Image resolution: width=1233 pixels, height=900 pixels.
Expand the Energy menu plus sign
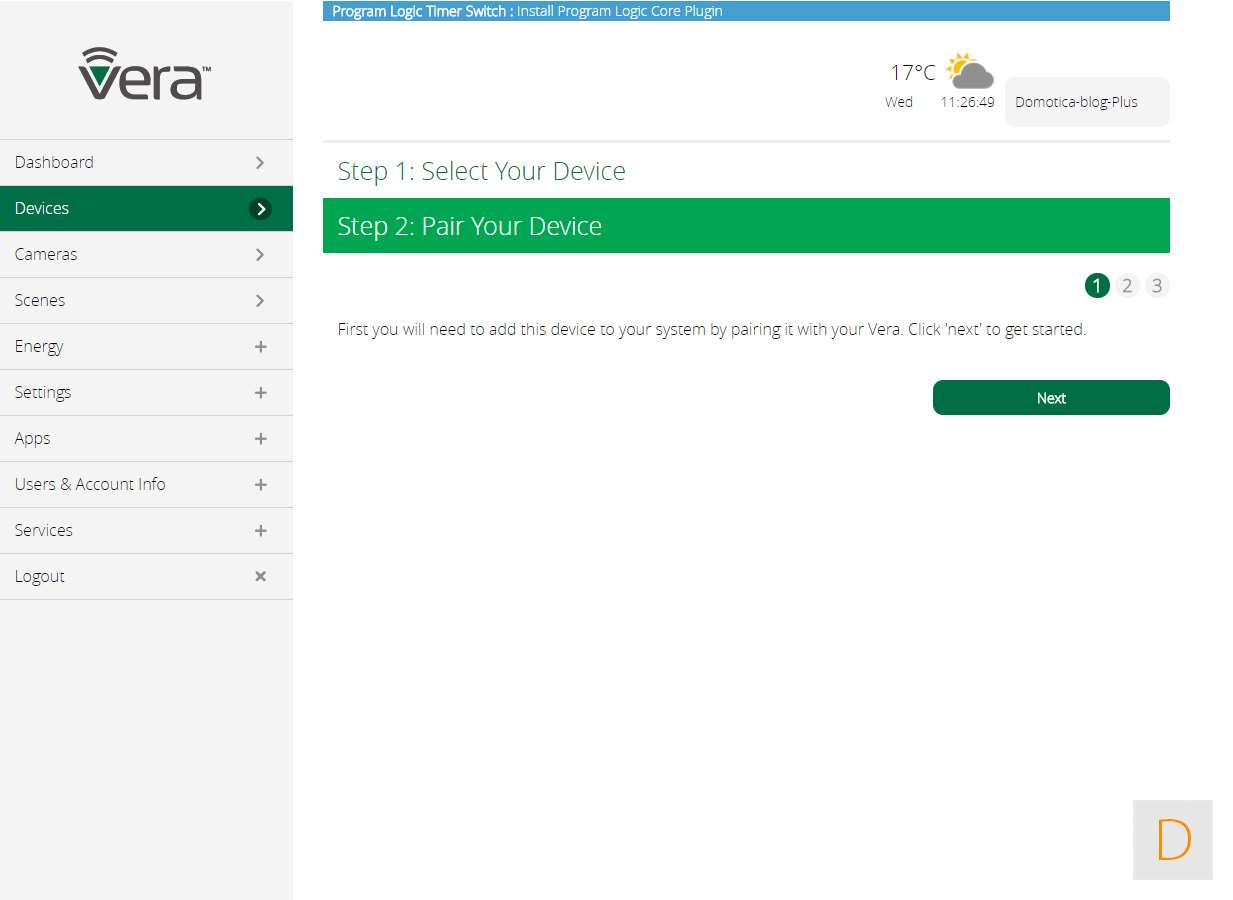click(260, 347)
